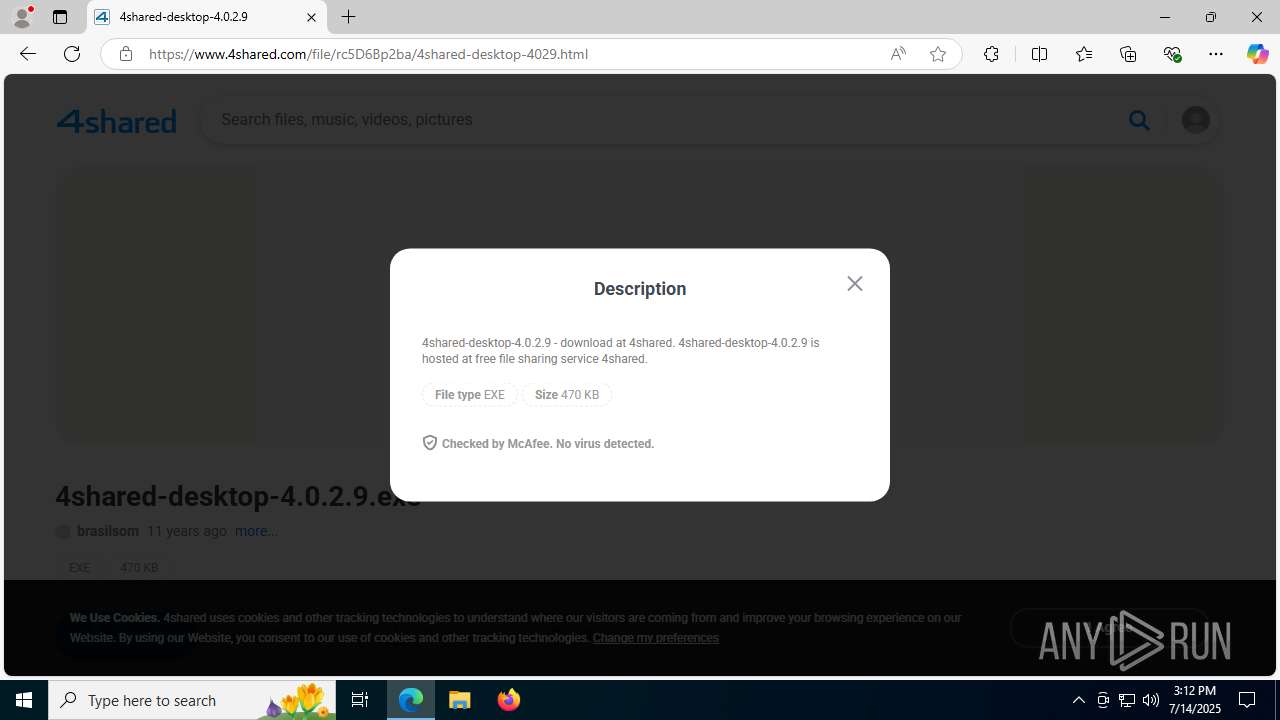Viewport: 1280px width, 720px height.
Task: Open Change my preferences link
Action: [655, 638]
